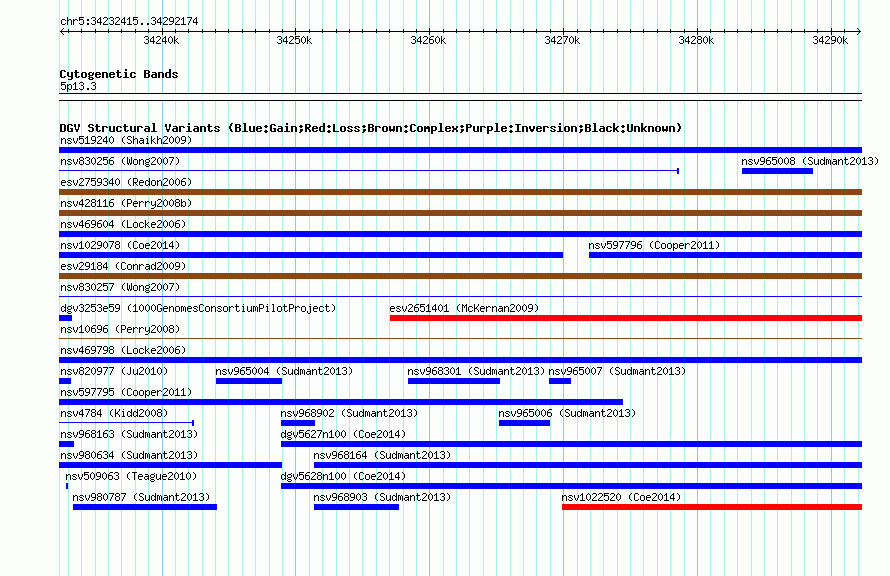This screenshot has height=576, width=890.
Task: Click the nsv4784 (Kidd2008) label
Action: tap(114, 413)
